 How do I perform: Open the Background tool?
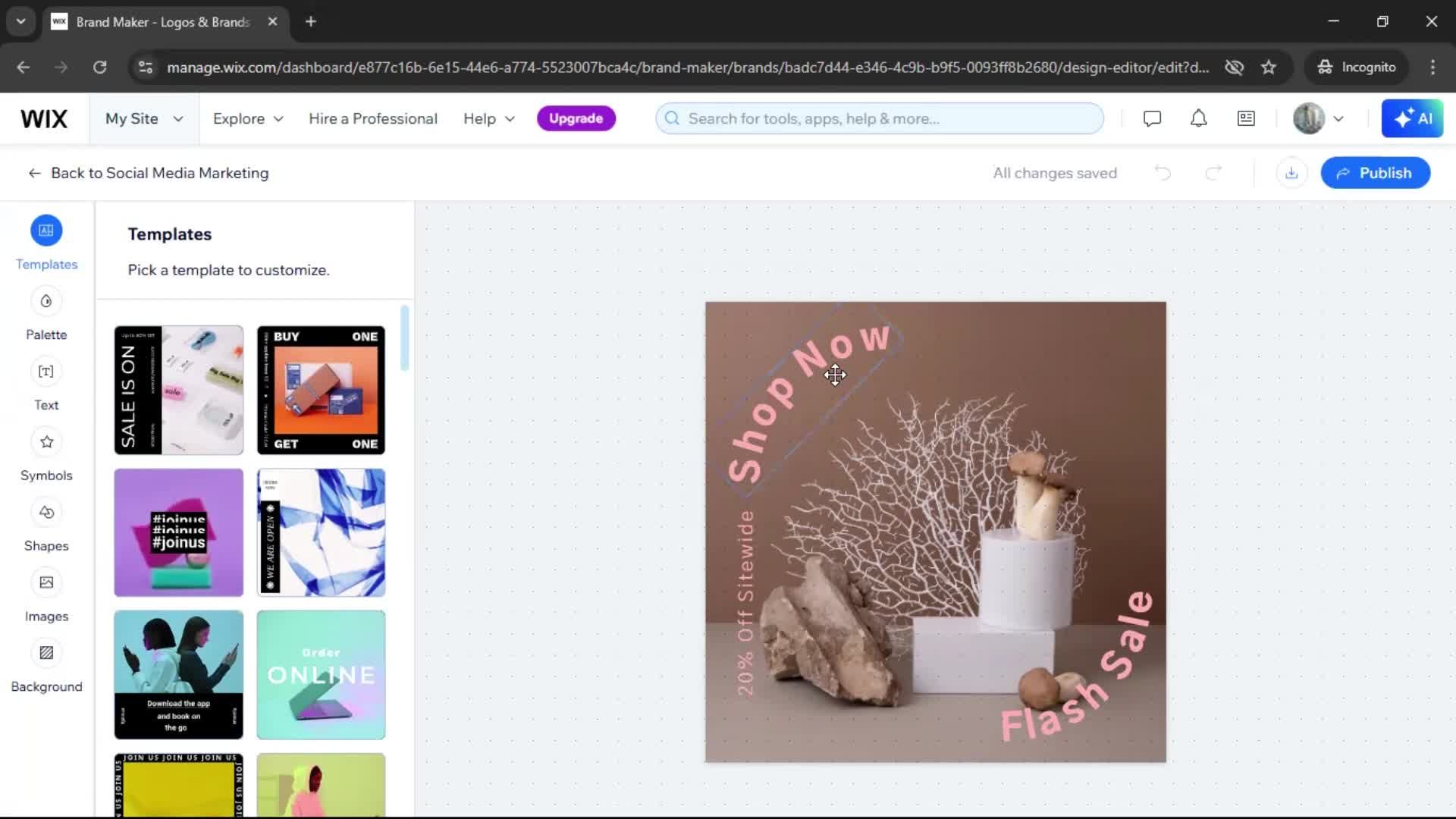46,653
